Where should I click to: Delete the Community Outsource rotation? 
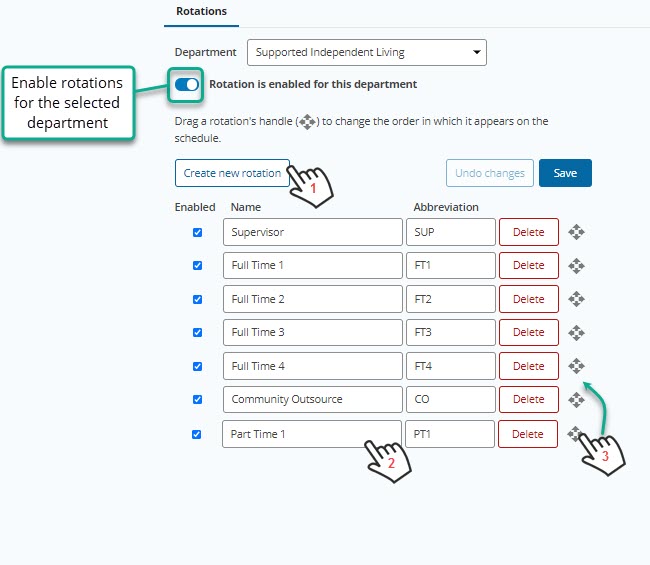pos(529,399)
